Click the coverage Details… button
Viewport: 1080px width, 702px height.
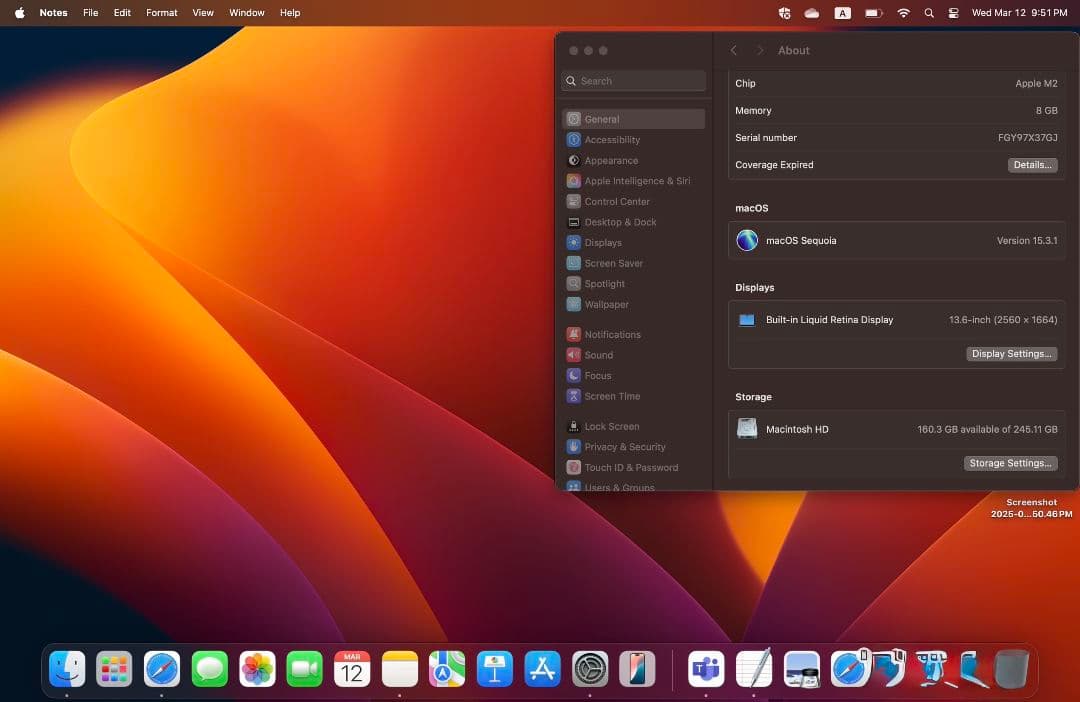pyautogui.click(x=1032, y=165)
